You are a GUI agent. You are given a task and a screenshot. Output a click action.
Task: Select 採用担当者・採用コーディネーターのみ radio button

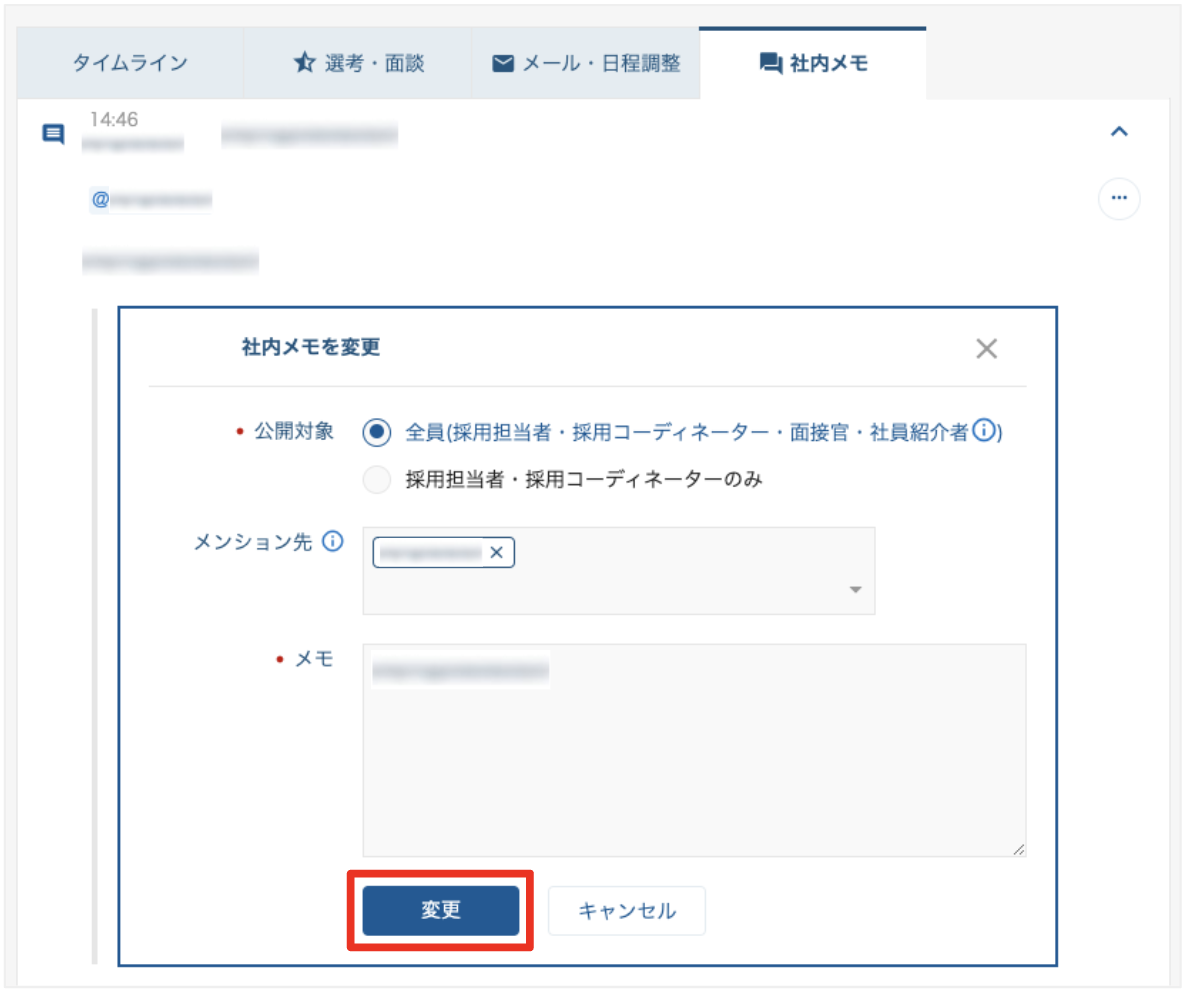(x=377, y=479)
